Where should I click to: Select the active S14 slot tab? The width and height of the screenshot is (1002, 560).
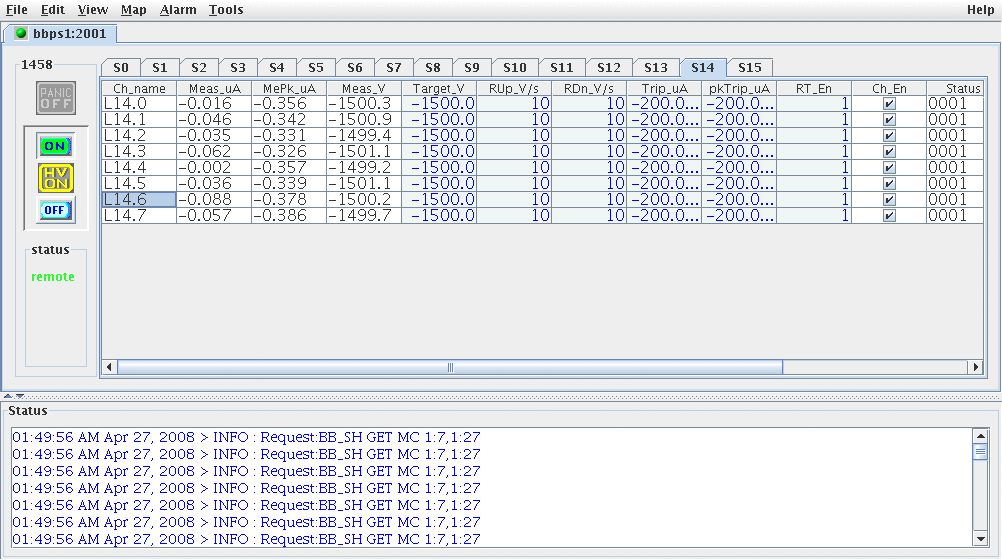pyautogui.click(x=702, y=67)
